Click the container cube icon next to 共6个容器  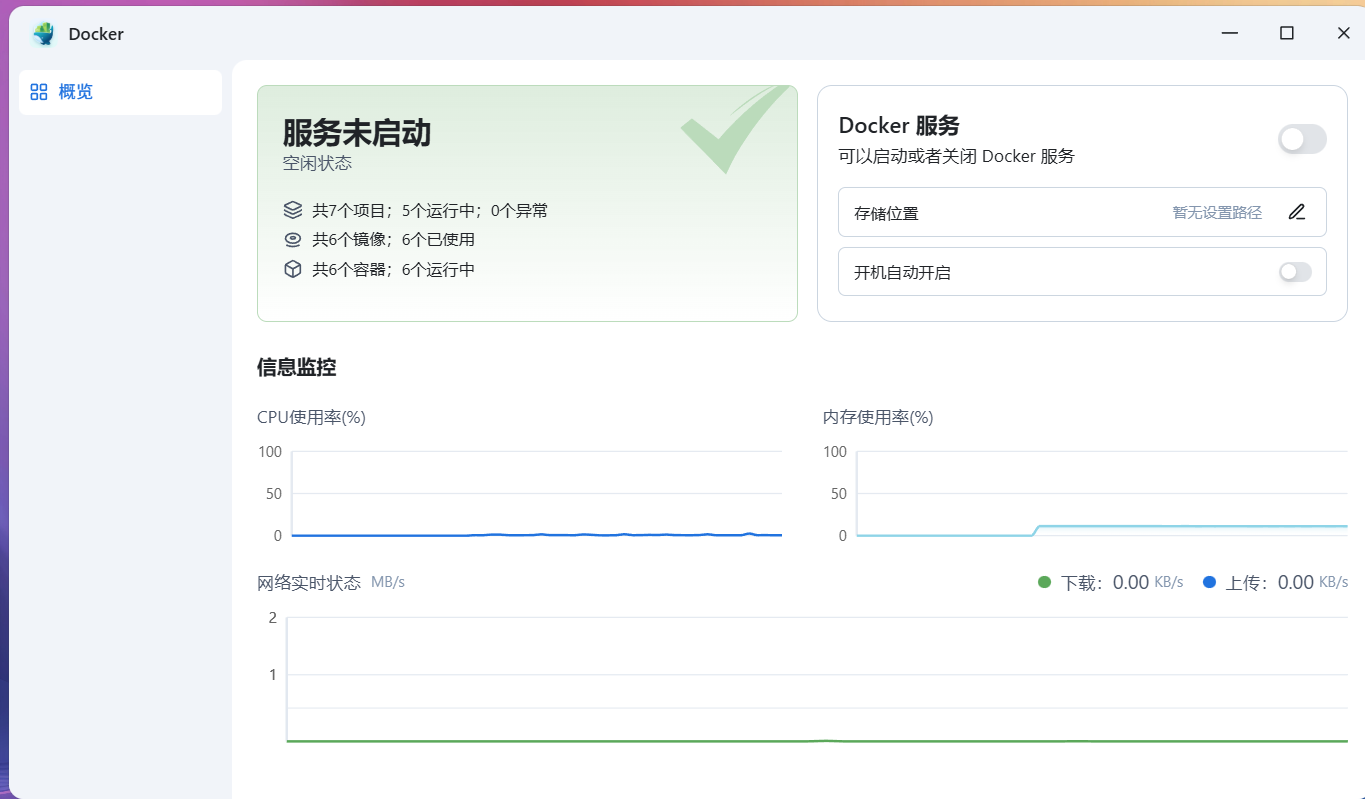point(292,269)
